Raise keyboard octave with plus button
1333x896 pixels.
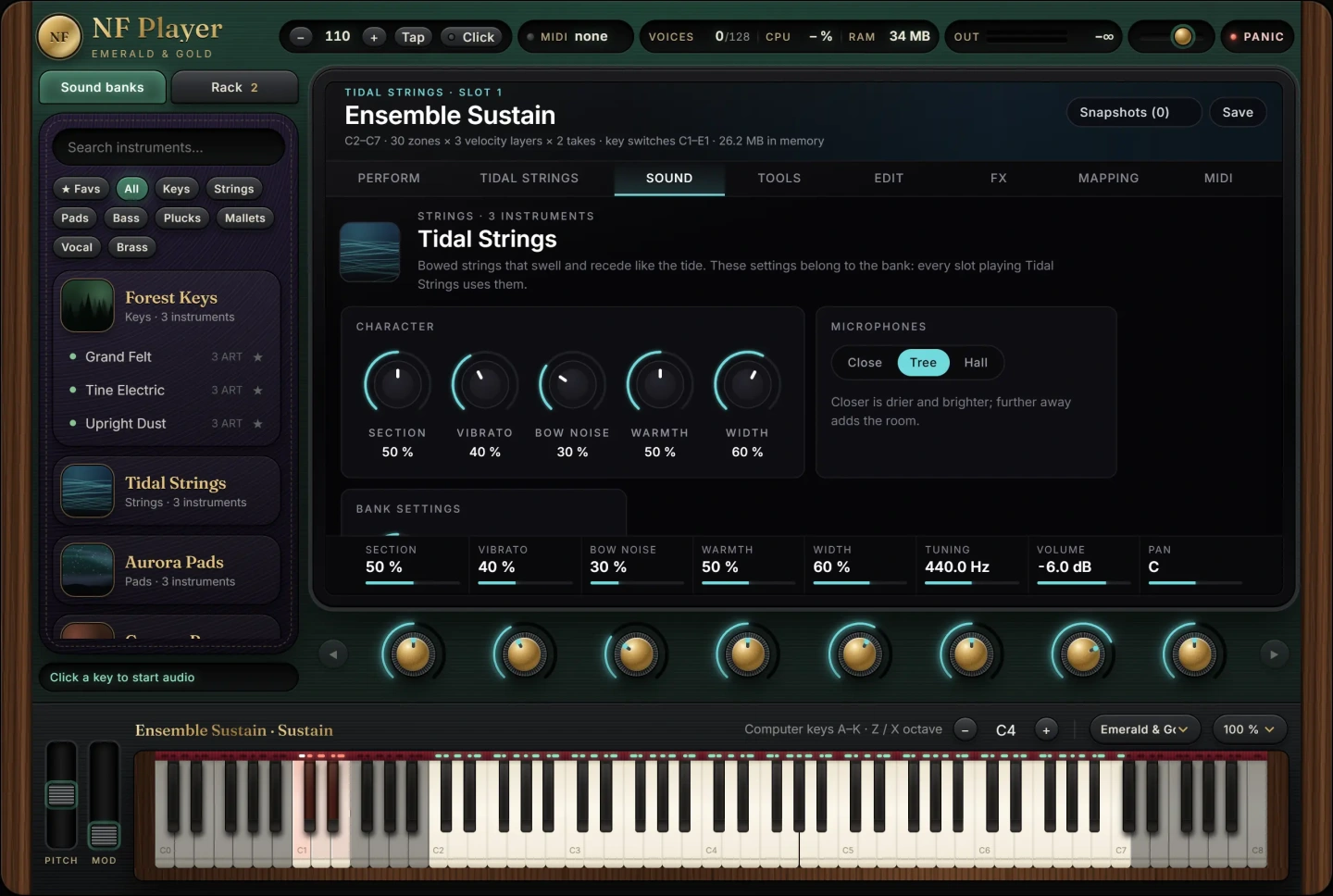[1046, 729]
